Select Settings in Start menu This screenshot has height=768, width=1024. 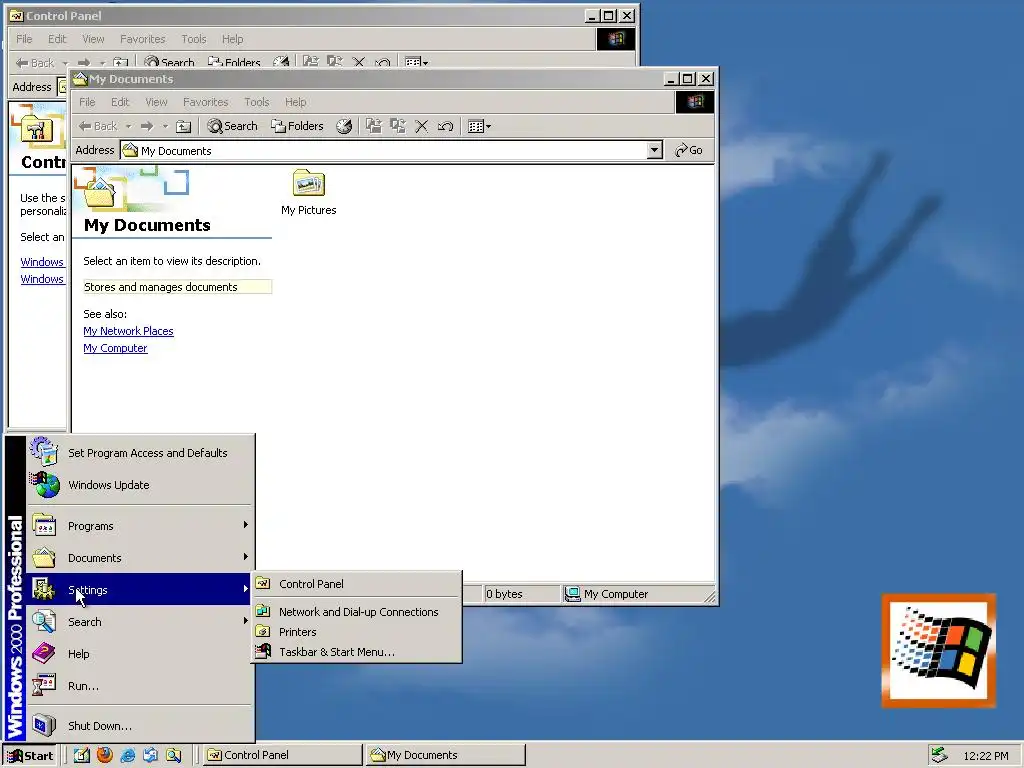(140, 590)
